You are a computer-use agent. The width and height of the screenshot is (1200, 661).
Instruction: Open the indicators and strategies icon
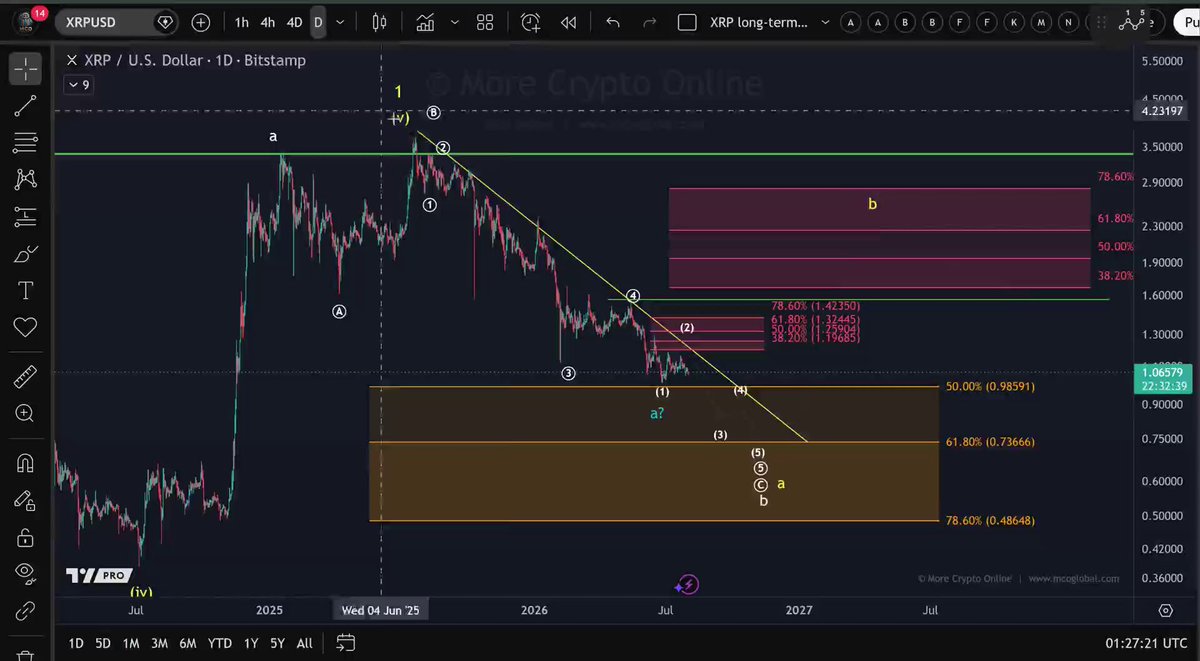tap(426, 22)
